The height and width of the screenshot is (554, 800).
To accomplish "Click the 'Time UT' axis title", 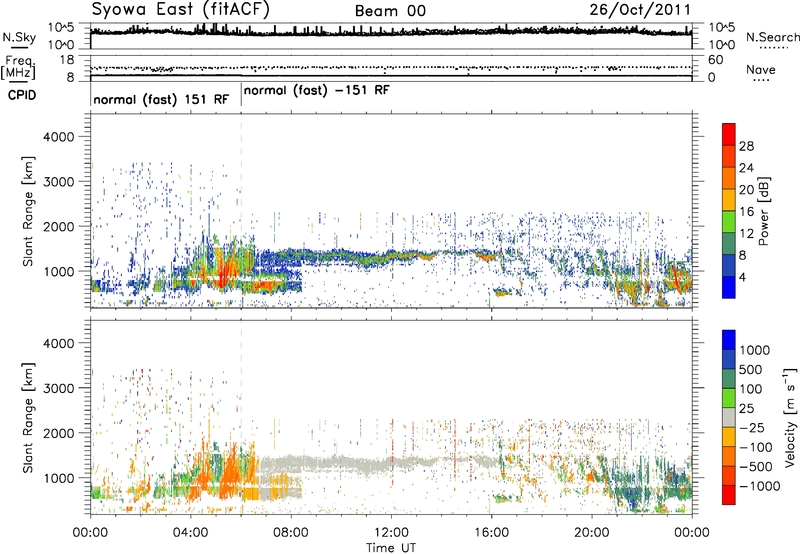I will 391,547.
